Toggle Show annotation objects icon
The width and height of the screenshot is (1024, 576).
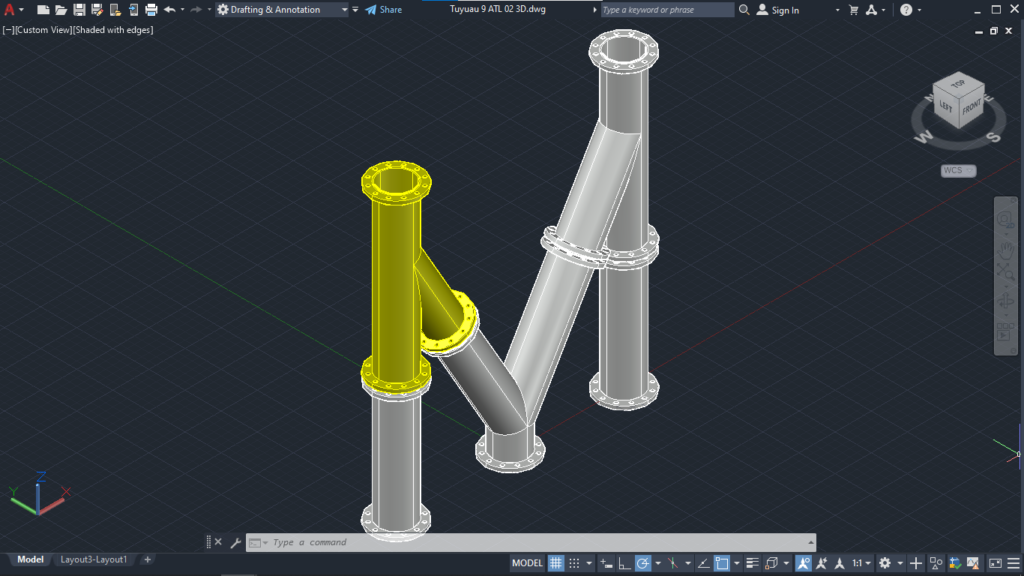click(x=803, y=563)
